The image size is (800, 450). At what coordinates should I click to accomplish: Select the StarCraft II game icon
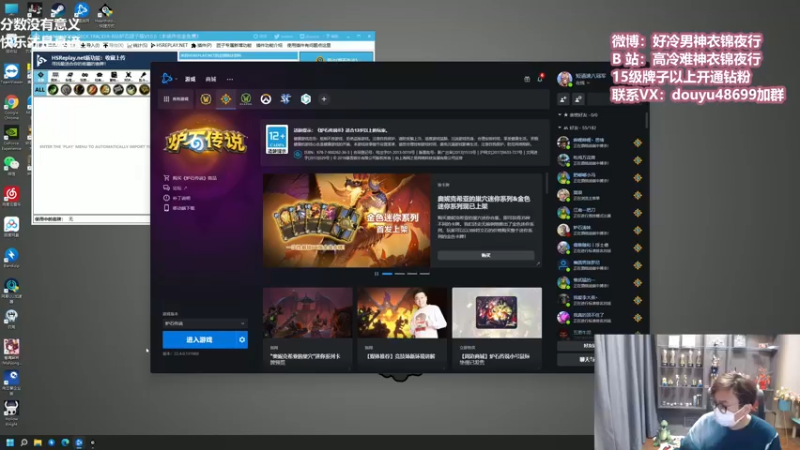pyautogui.click(x=286, y=99)
